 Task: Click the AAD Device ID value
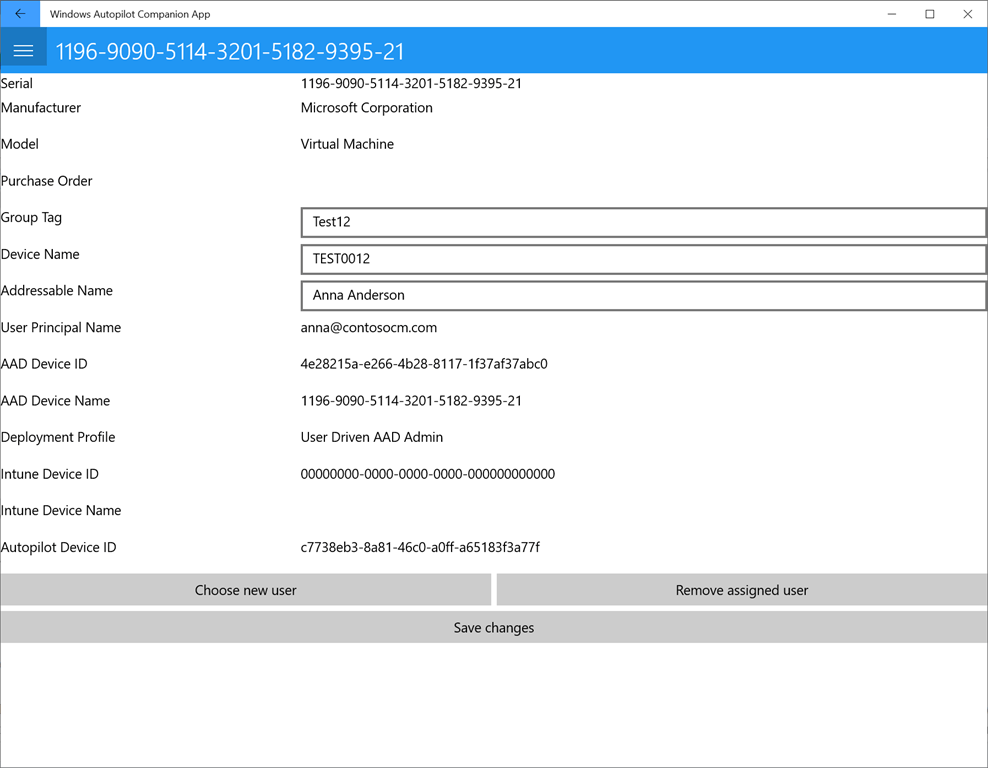point(425,363)
